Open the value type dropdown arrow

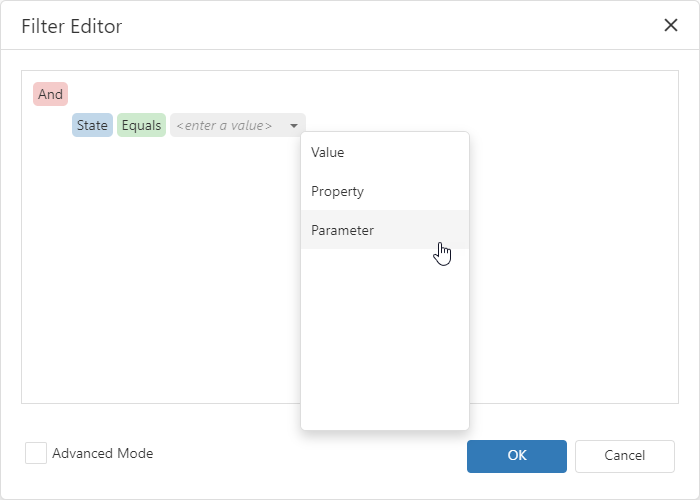(294, 125)
